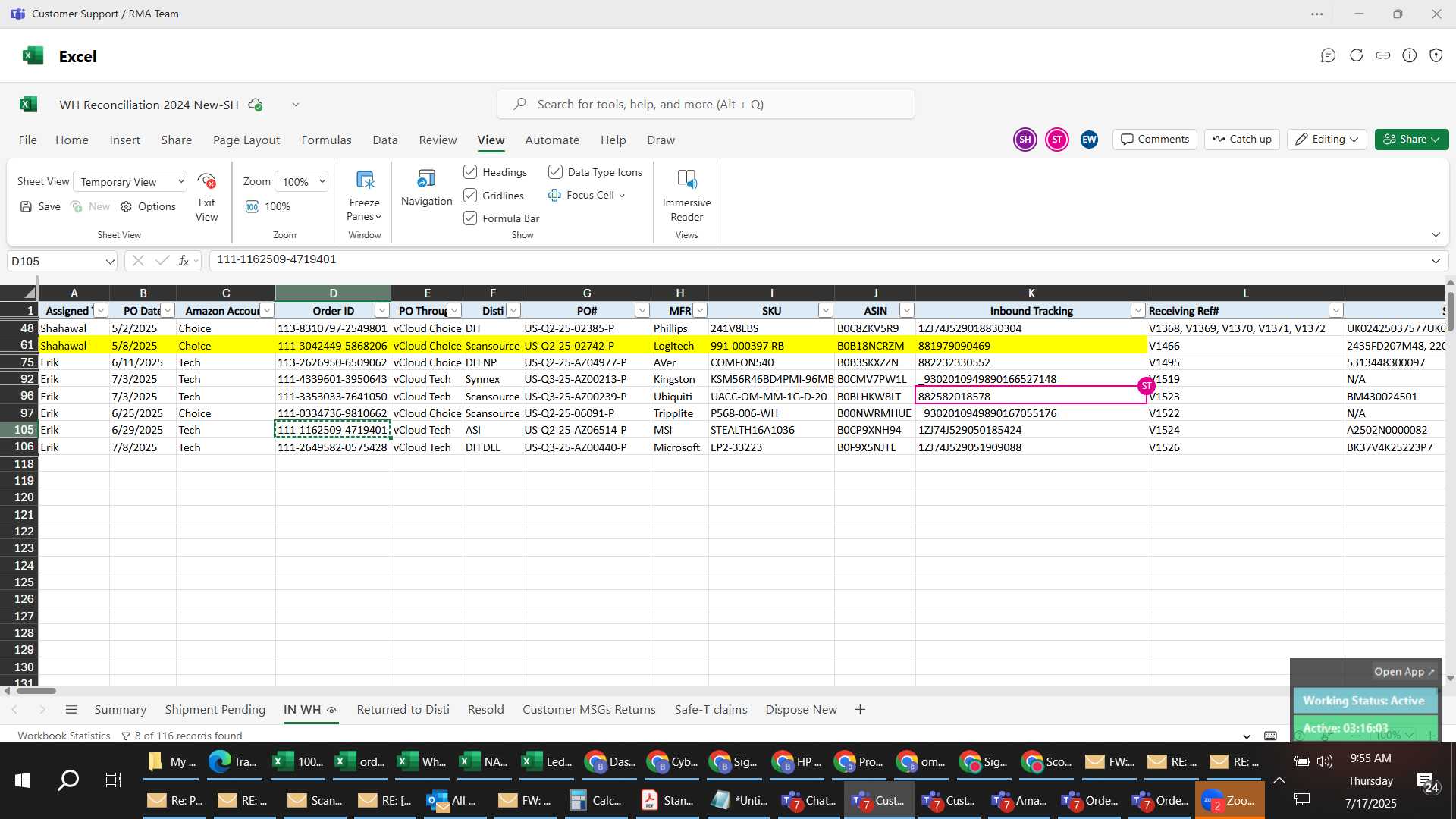Click insert function fx icon
Image resolution: width=1456 pixels, height=819 pixels.
point(184,261)
